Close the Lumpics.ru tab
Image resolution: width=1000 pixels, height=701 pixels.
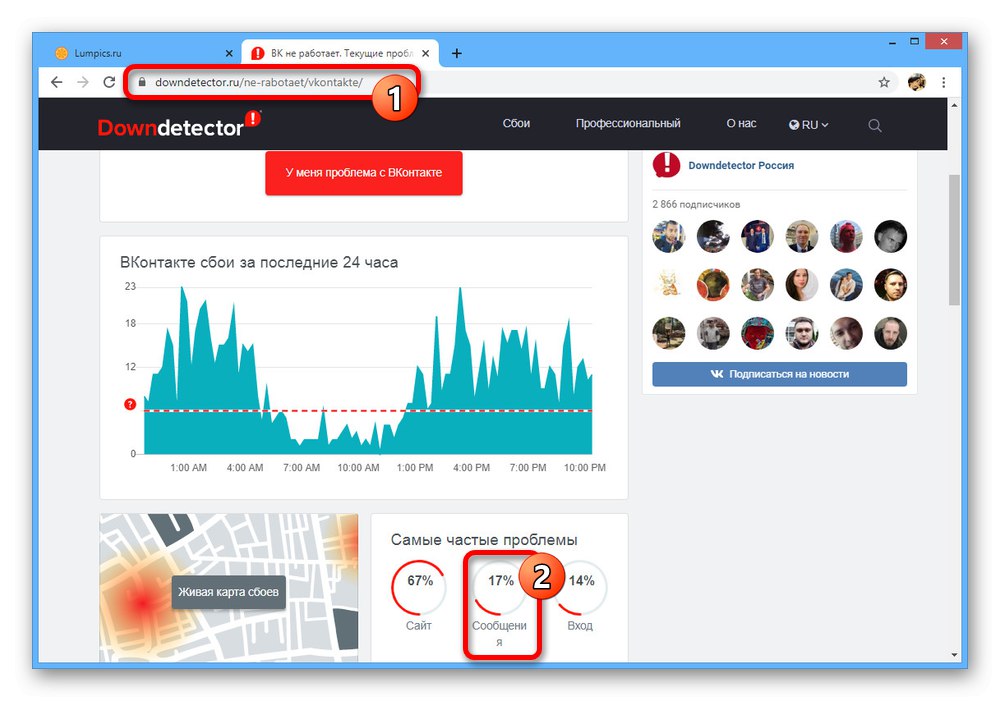229,54
